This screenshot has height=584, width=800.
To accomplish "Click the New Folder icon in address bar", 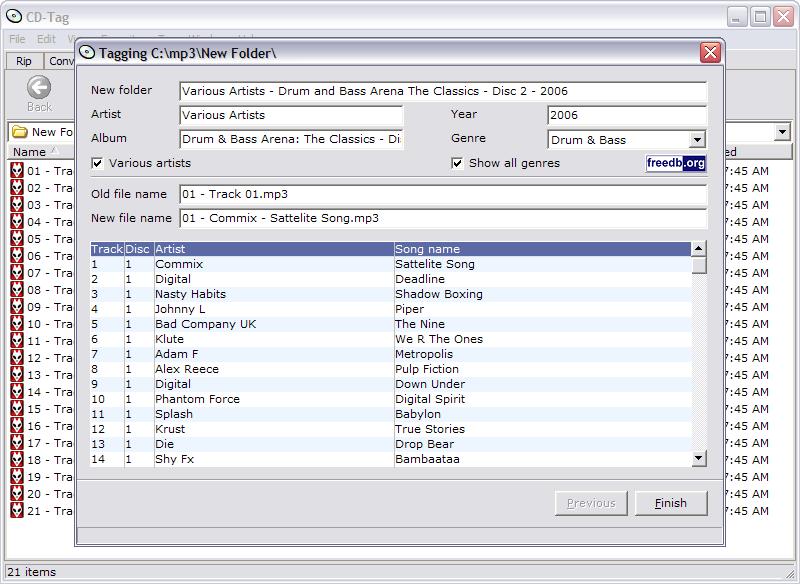I will 19,132.
